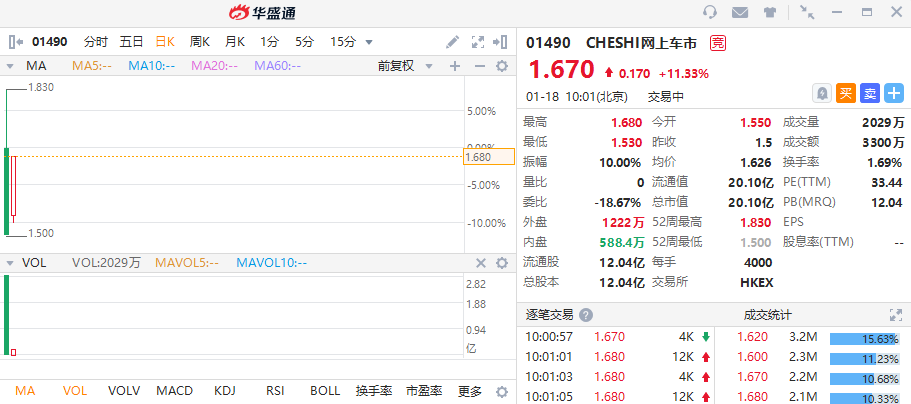Click the red daily candlestick

pos(13,187)
